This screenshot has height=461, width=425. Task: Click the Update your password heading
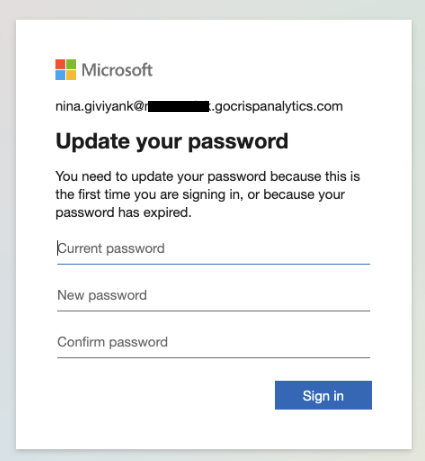coord(172,141)
